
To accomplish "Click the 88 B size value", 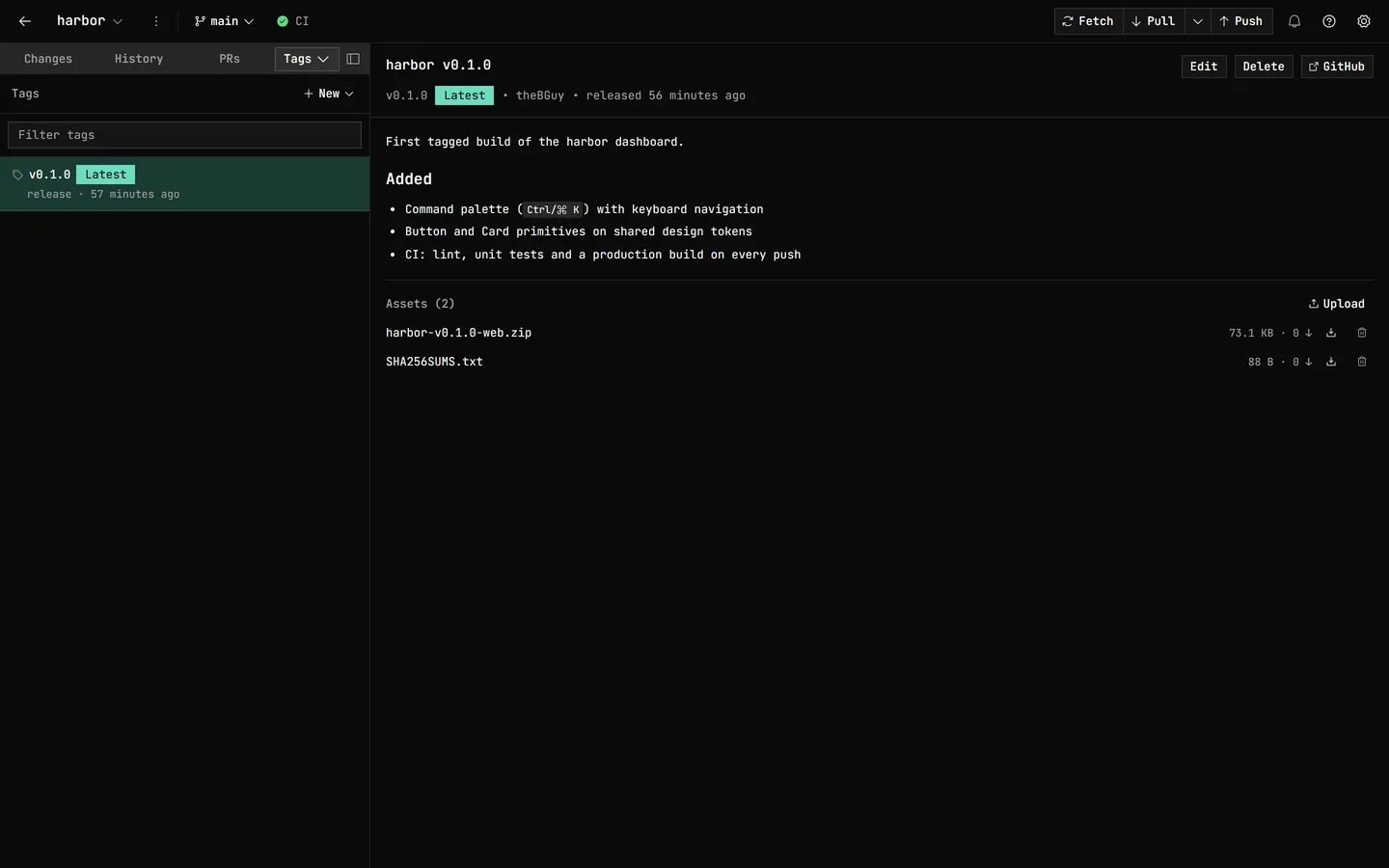I will 1260,362.
